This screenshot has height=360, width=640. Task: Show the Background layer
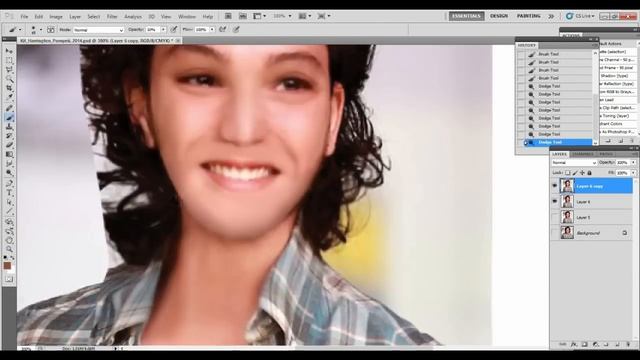(x=555, y=233)
